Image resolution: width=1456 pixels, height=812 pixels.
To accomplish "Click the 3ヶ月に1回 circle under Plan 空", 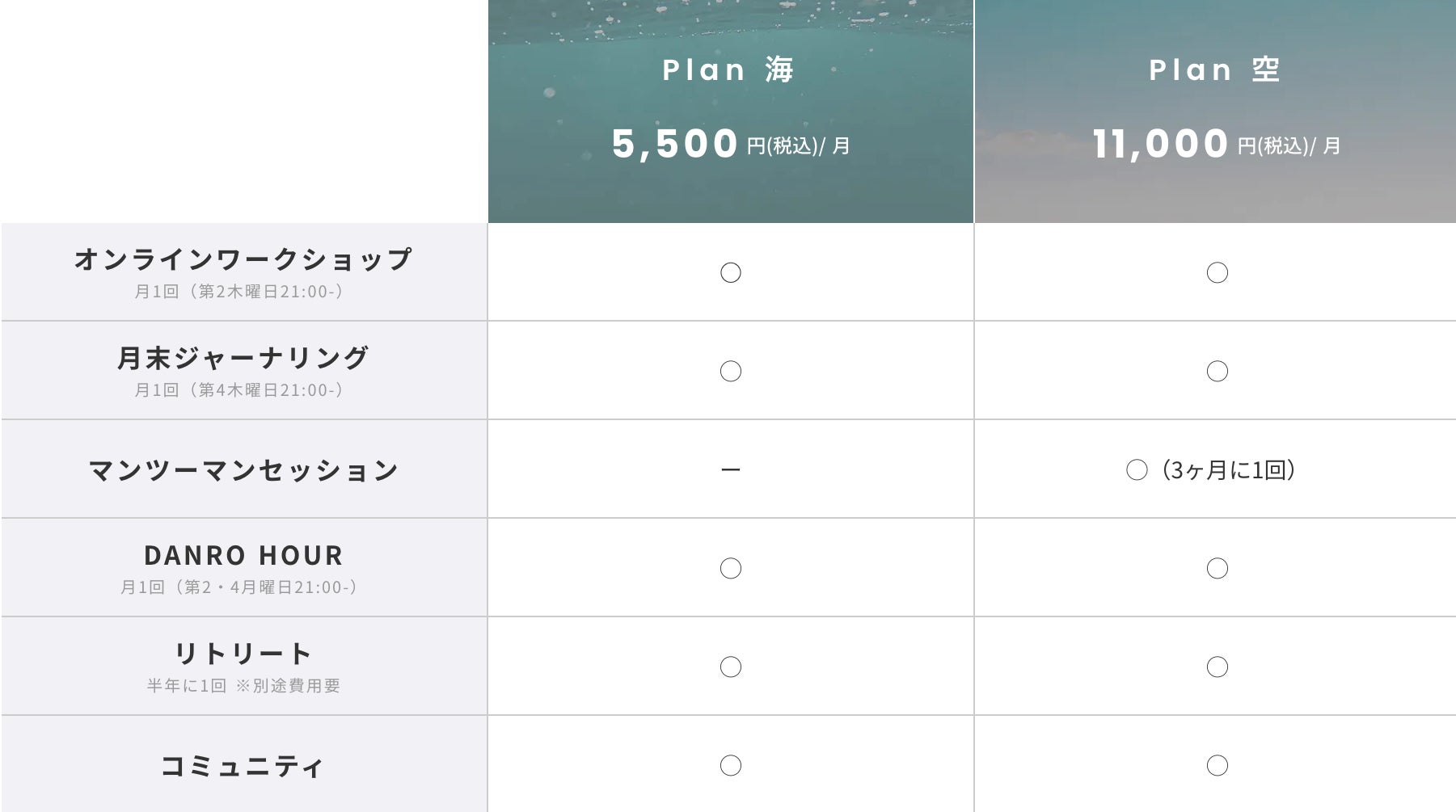I will click(x=1137, y=470).
